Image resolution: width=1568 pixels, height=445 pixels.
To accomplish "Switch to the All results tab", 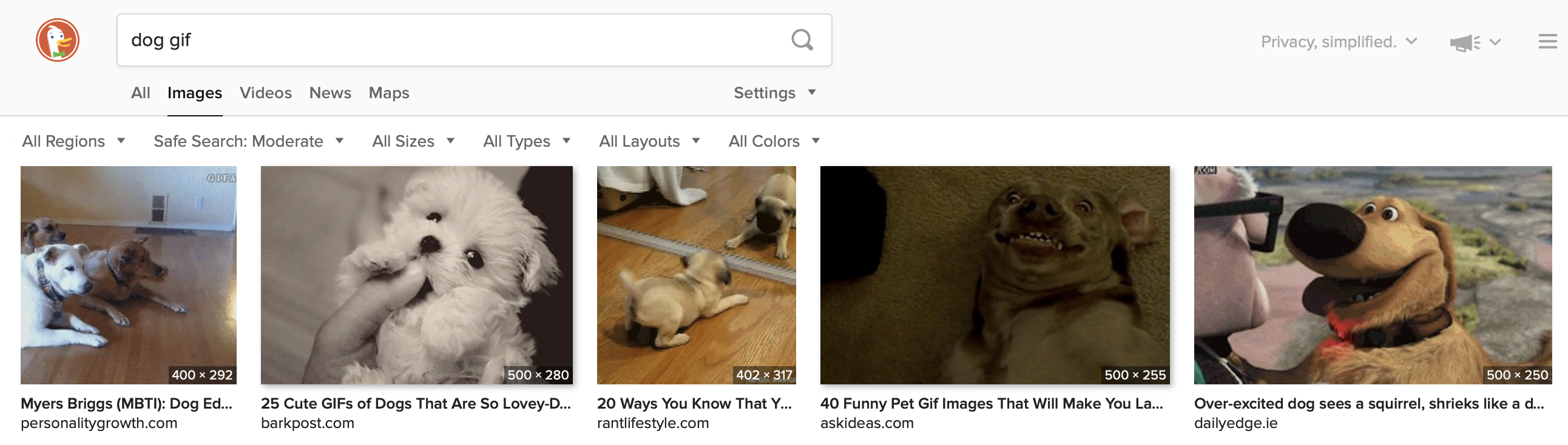I will tap(140, 92).
